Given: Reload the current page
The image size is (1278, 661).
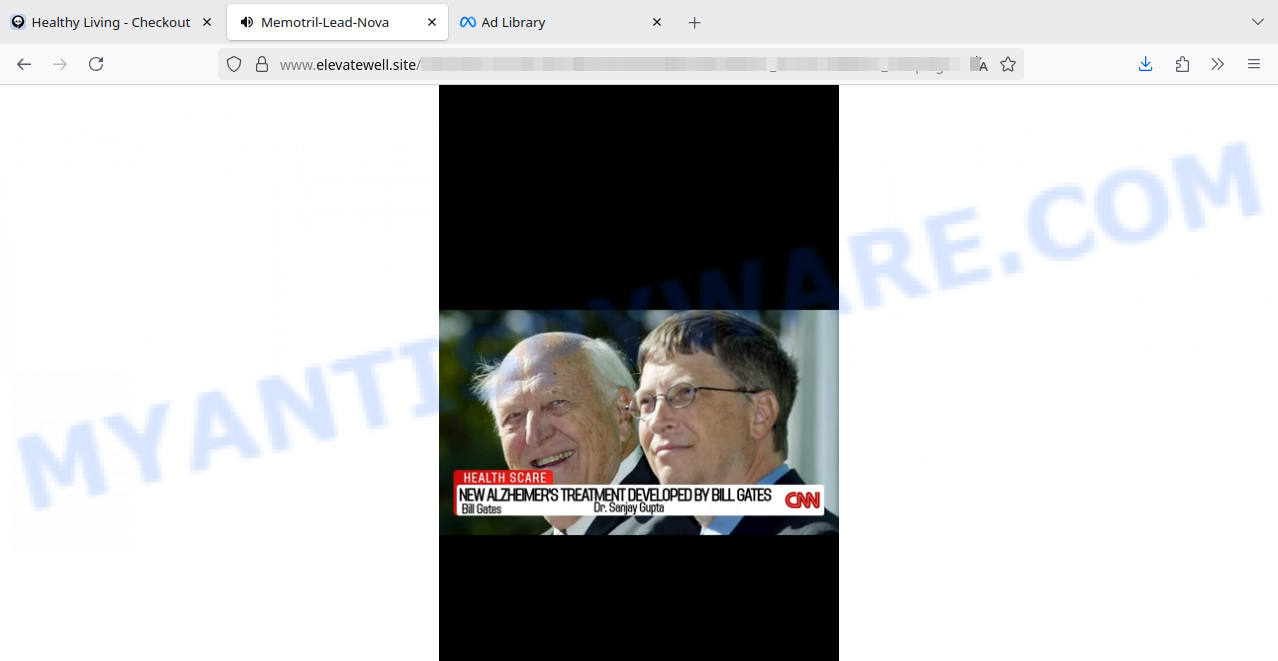Looking at the screenshot, I should (96, 64).
